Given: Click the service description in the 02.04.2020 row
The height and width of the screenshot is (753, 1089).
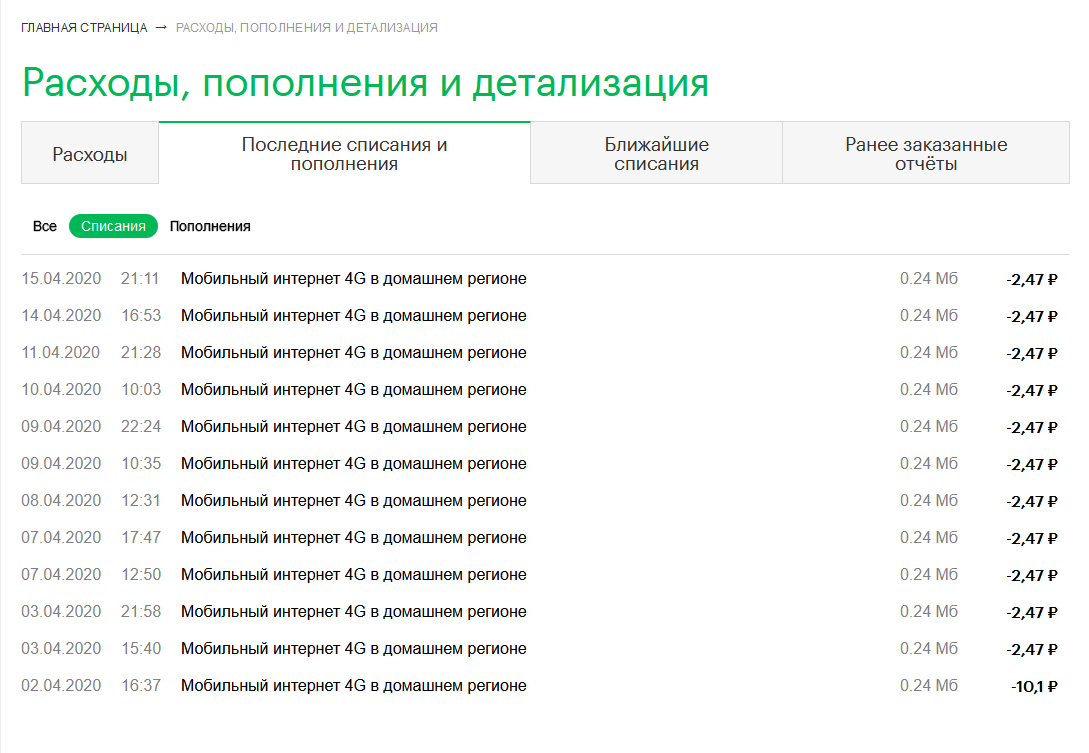Looking at the screenshot, I should click(x=354, y=686).
